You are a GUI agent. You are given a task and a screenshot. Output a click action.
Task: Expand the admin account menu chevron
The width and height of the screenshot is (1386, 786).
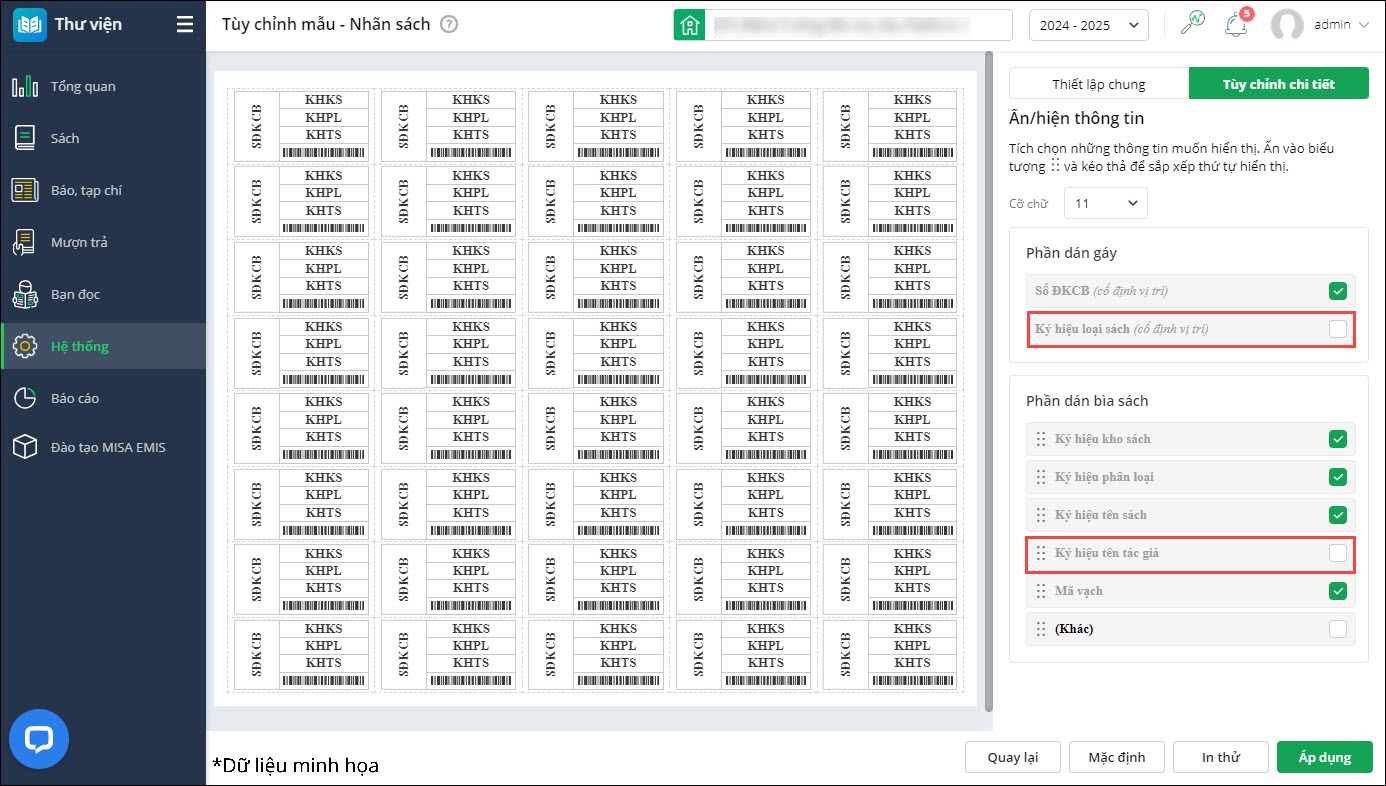1364,25
